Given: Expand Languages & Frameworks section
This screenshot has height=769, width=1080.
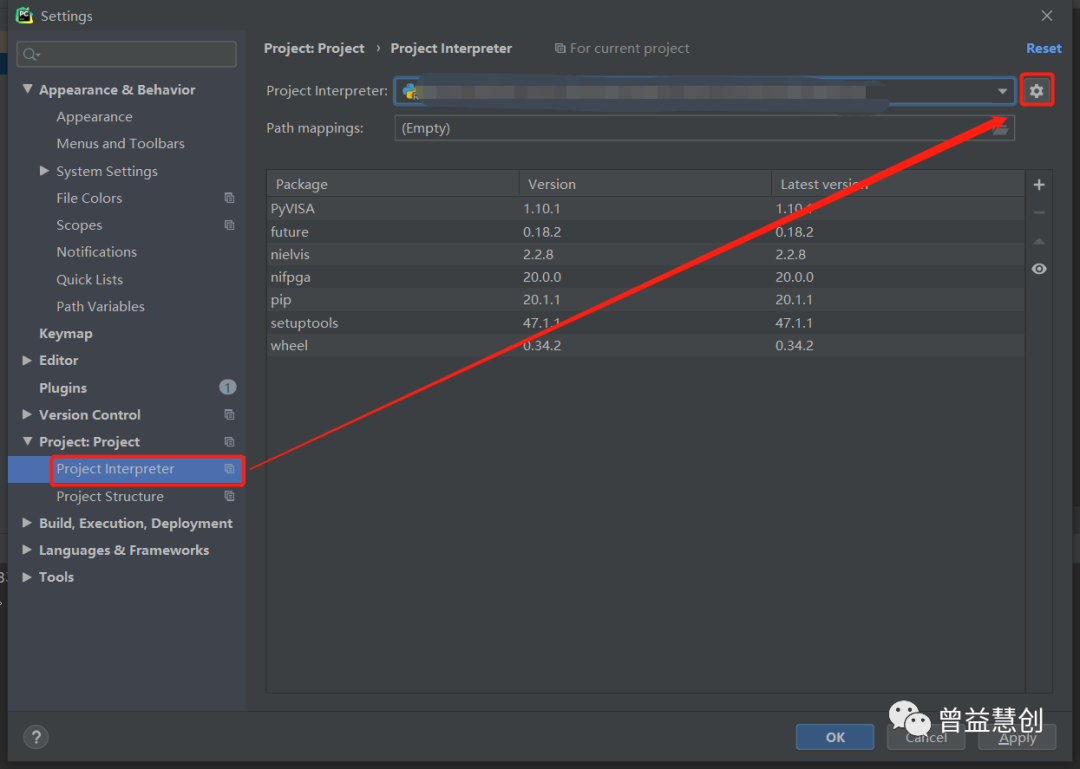Looking at the screenshot, I should click(27, 549).
